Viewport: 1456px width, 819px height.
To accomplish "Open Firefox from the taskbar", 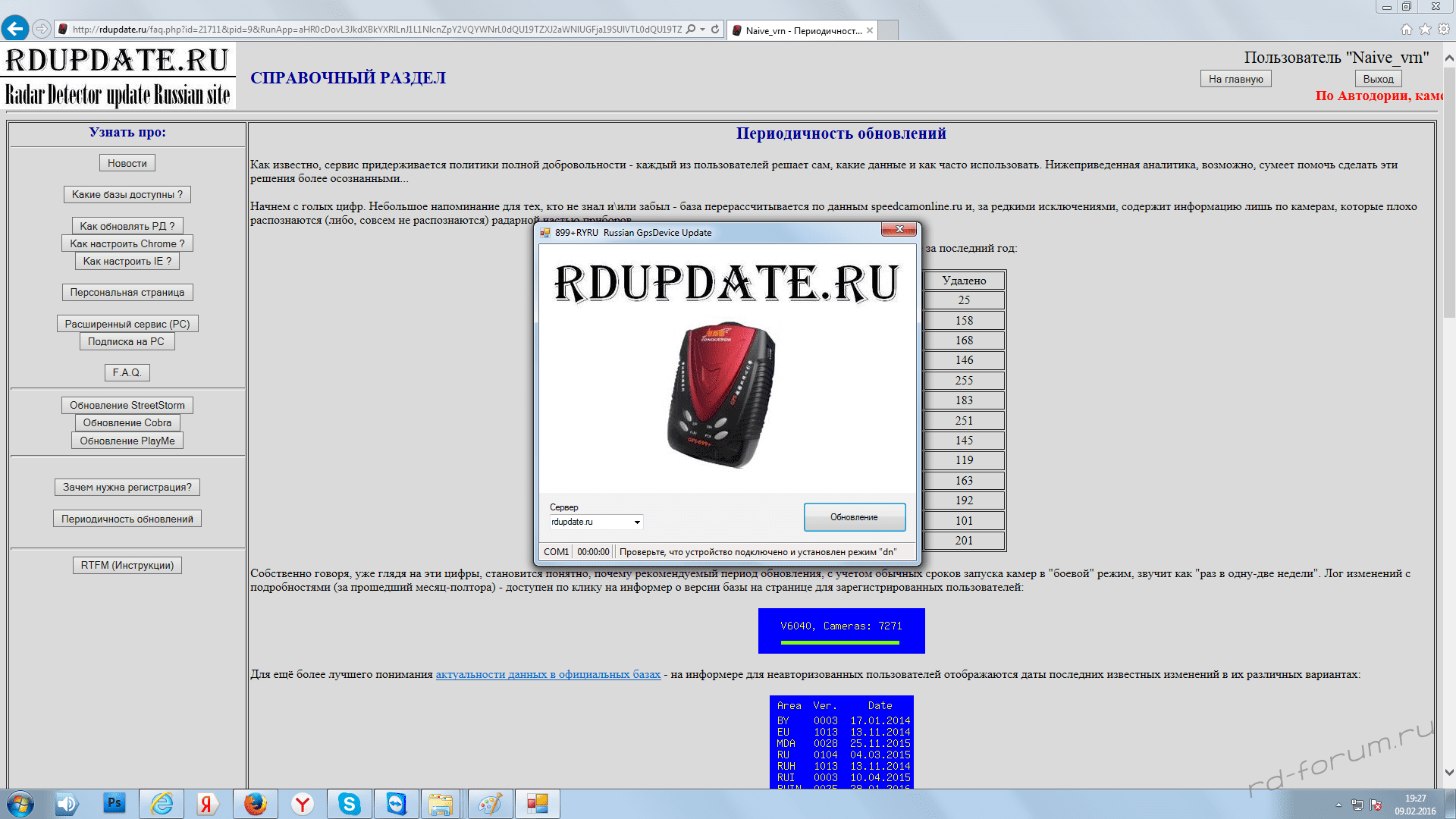I will pos(256,803).
